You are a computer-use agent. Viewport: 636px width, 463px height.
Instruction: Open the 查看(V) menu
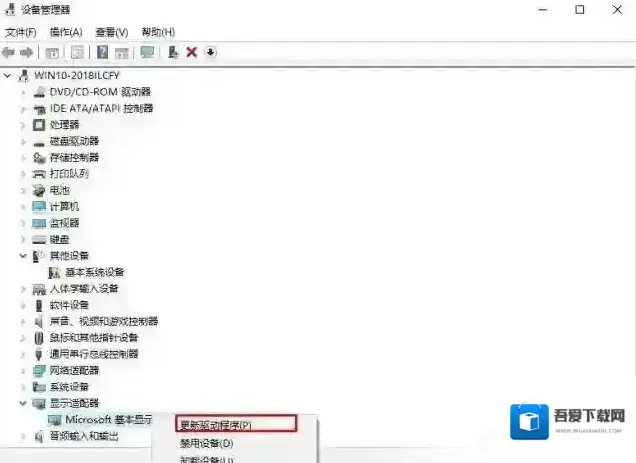112,32
